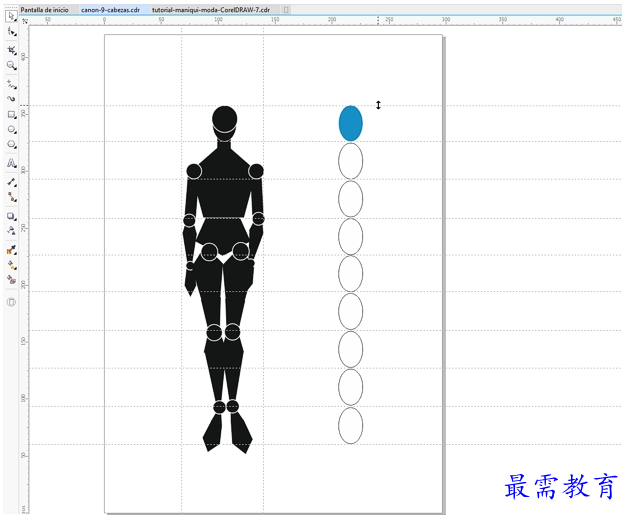Select the Pick tool
Image resolution: width=626 pixels, height=518 pixels.
pyautogui.click(x=11, y=16)
